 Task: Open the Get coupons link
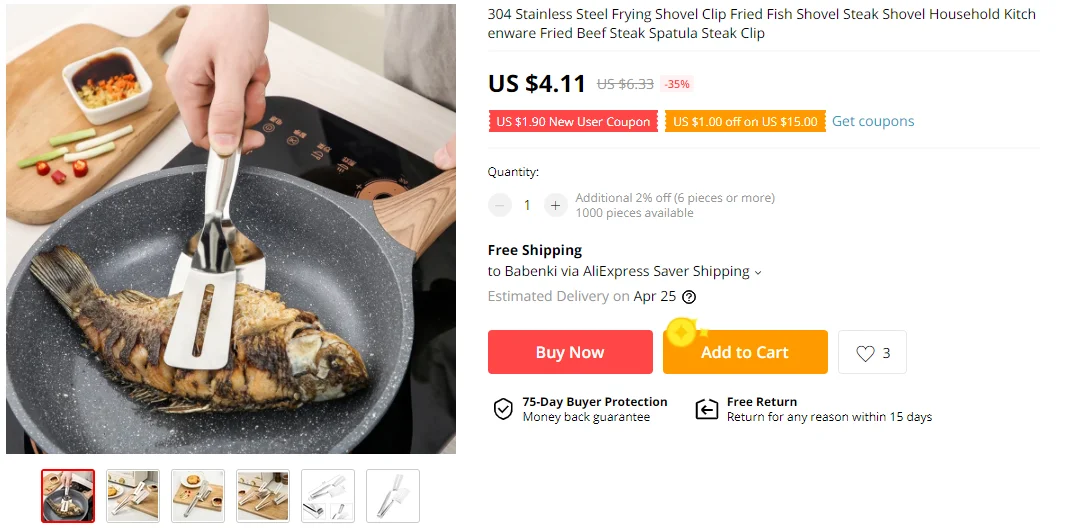pyautogui.click(x=873, y=121)
